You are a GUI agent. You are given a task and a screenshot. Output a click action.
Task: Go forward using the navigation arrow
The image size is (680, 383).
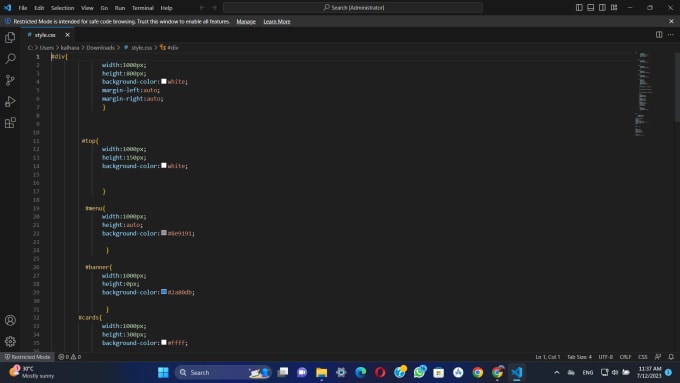[x=214, y=7]
